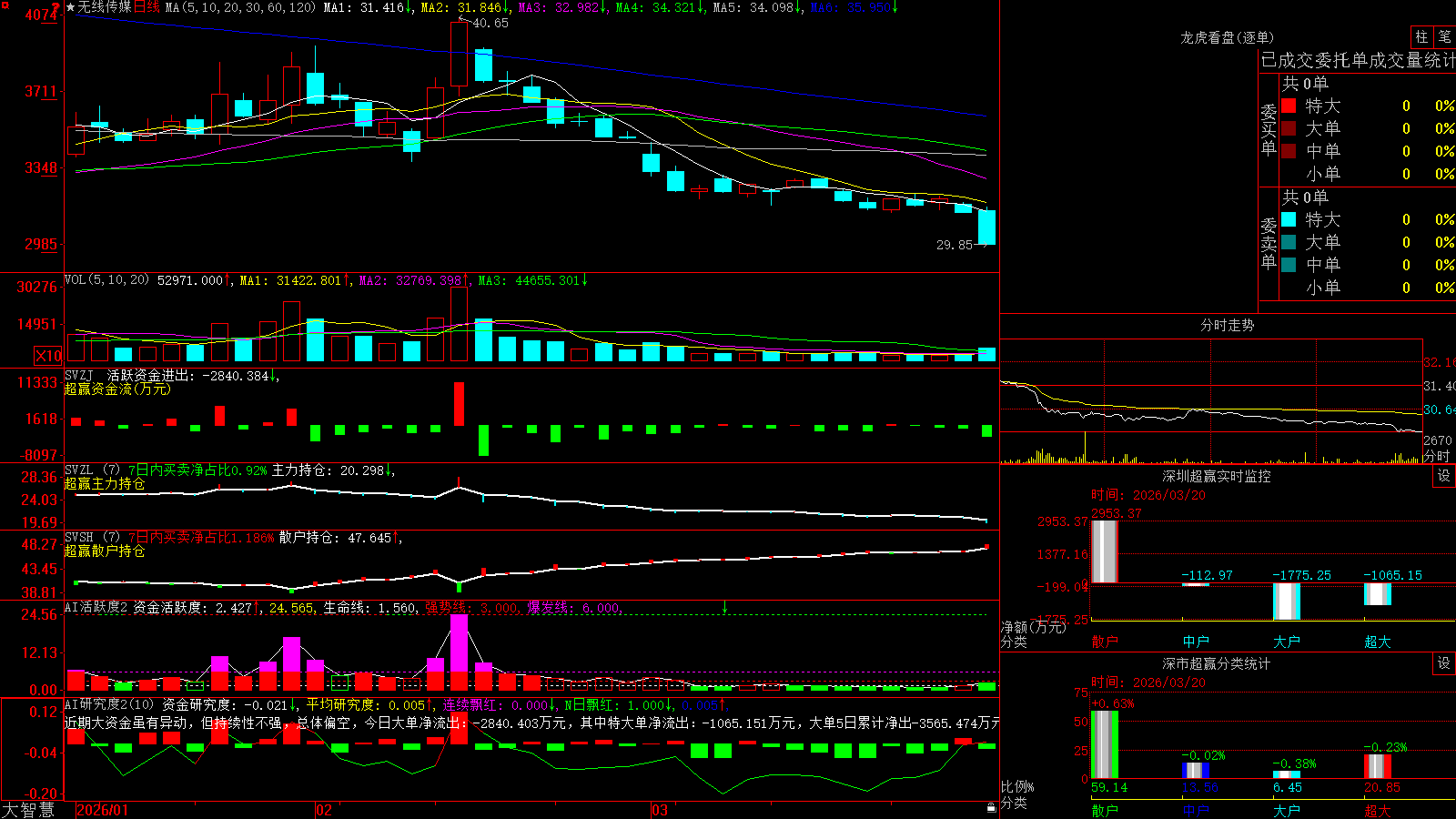Click the 2026/01 date axis label
Viewport: 1456px width, 819px height.
point(103,810)
